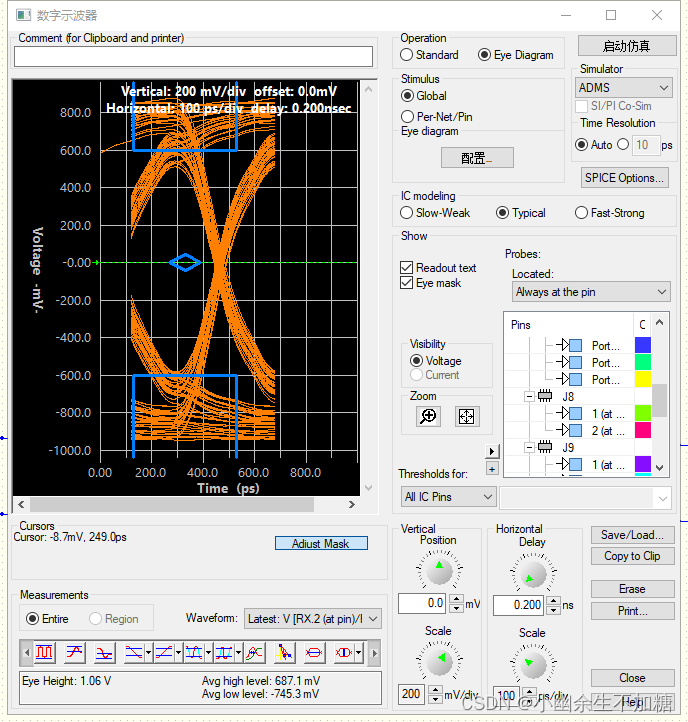Click the probe icon on J8 pin 2 row
688x722 pixels.
tap(569, 430)
